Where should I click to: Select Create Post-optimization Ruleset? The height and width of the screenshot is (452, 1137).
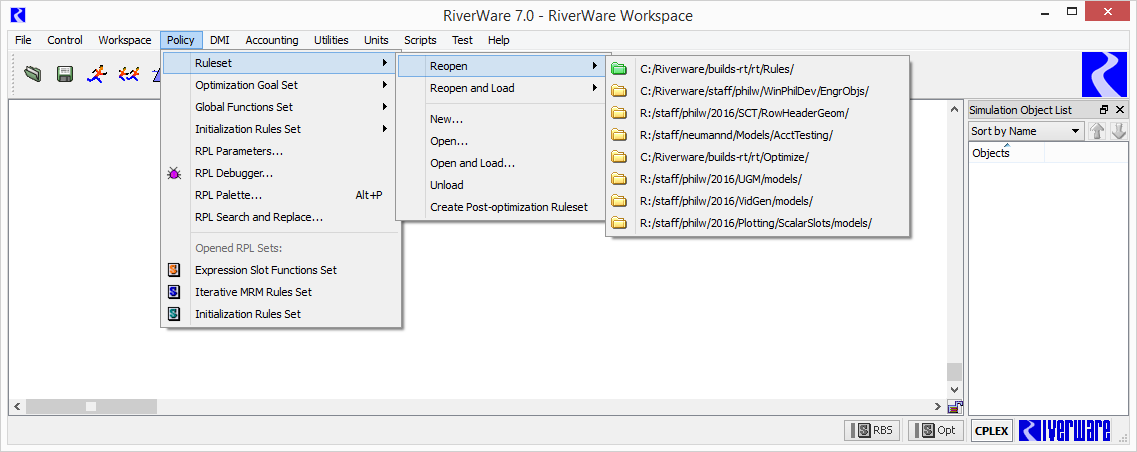pos(501,207)
